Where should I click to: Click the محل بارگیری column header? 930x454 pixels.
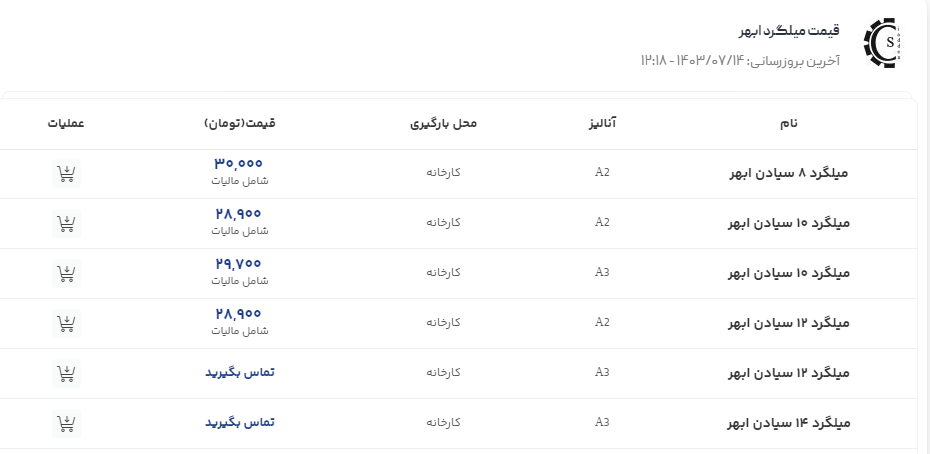pos(443,123)
